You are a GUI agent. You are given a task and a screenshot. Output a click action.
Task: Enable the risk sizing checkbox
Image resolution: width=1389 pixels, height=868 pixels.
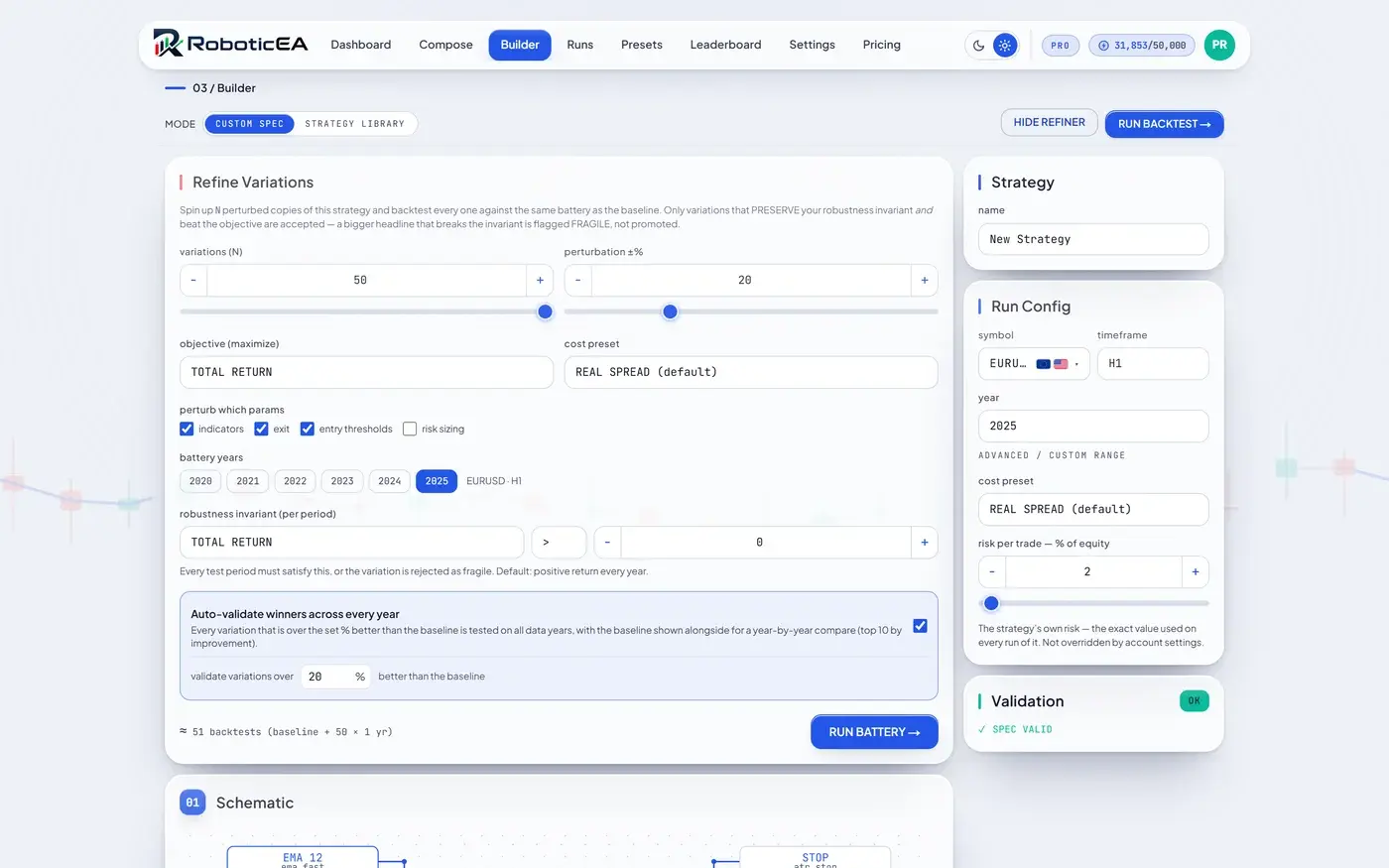point(410,430)
